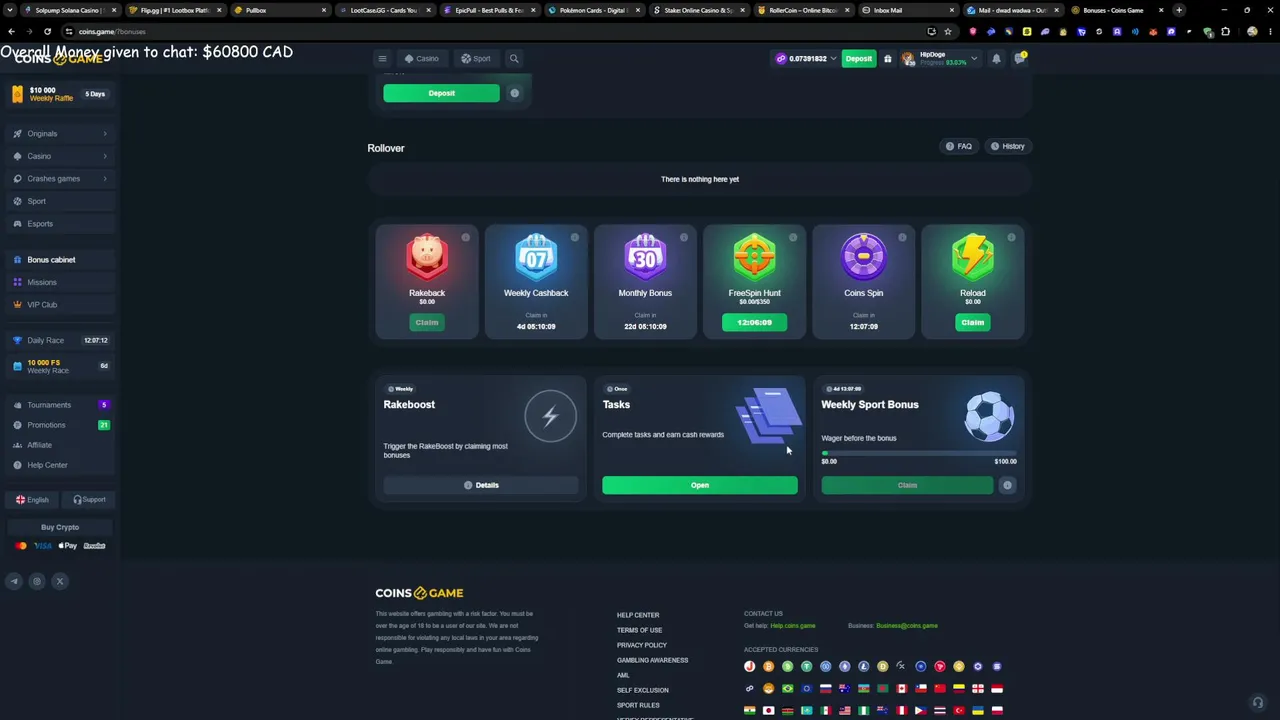Screen dimensions: 1280x720
Task: Switch to the Casino section in the header
Action: (x=421, y=59)
